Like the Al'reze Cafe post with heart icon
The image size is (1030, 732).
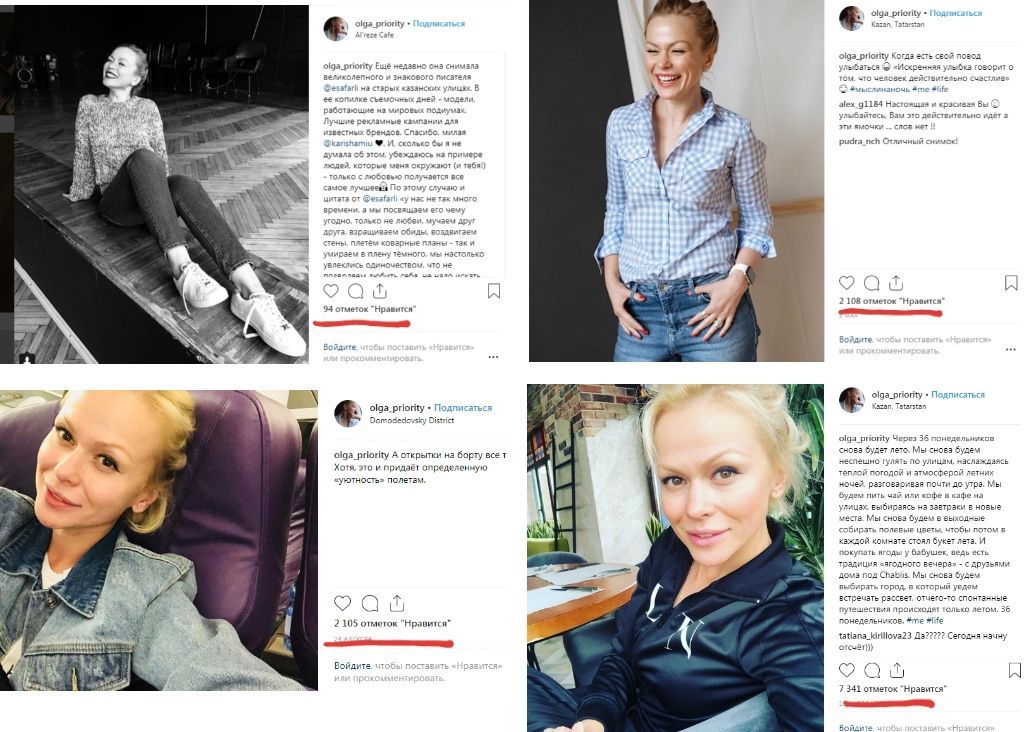coord(331,290)
